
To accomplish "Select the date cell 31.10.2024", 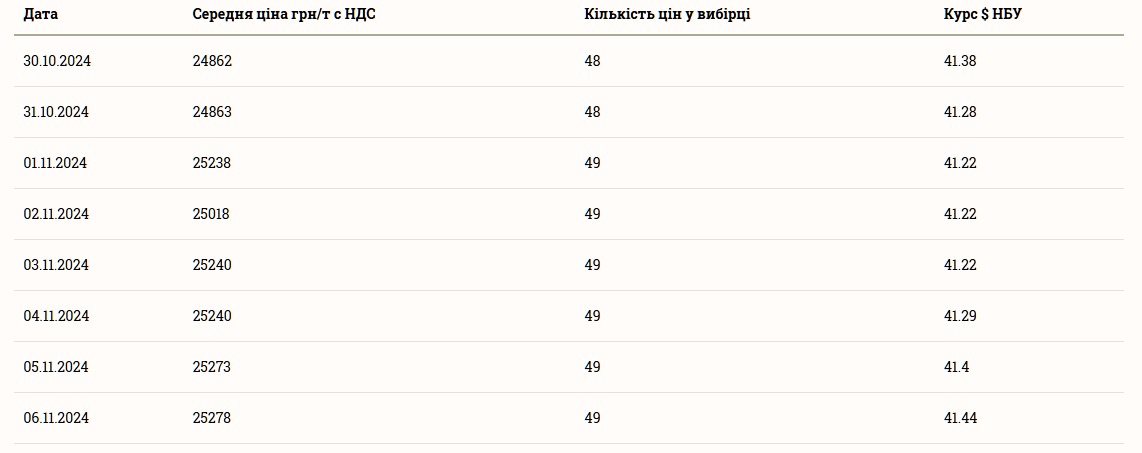I will (56, 112).
